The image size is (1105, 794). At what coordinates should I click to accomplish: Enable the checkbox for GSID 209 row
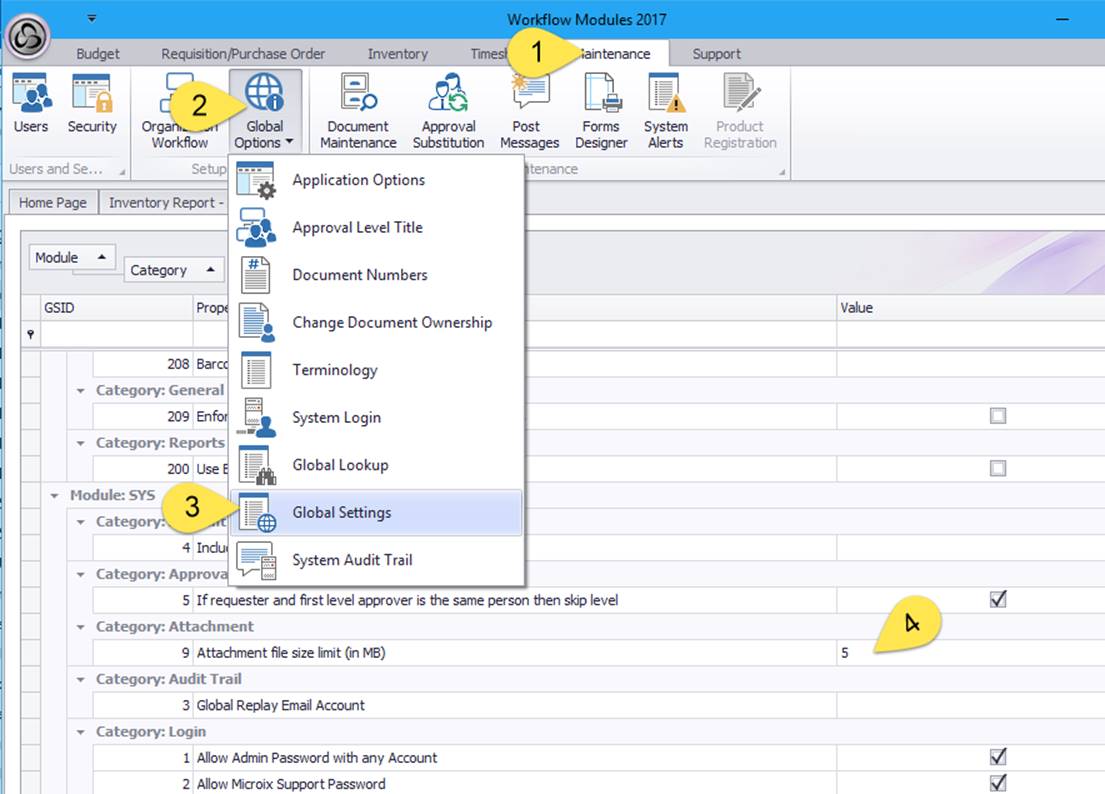pos(997,416)
